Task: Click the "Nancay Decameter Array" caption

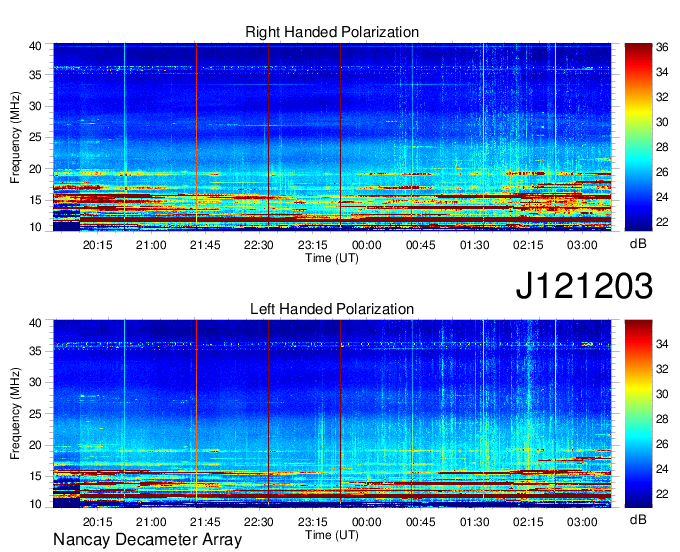Action: click(x=147, y=540)
